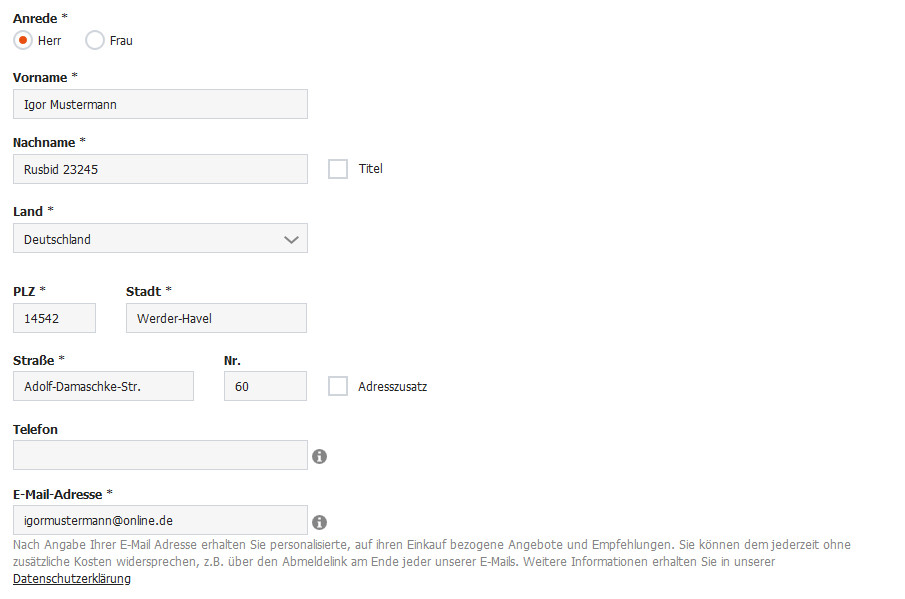Viewport: 905px width, 599px height.
Task: Enable the Titel checkbox
Action: click(338, 169)
